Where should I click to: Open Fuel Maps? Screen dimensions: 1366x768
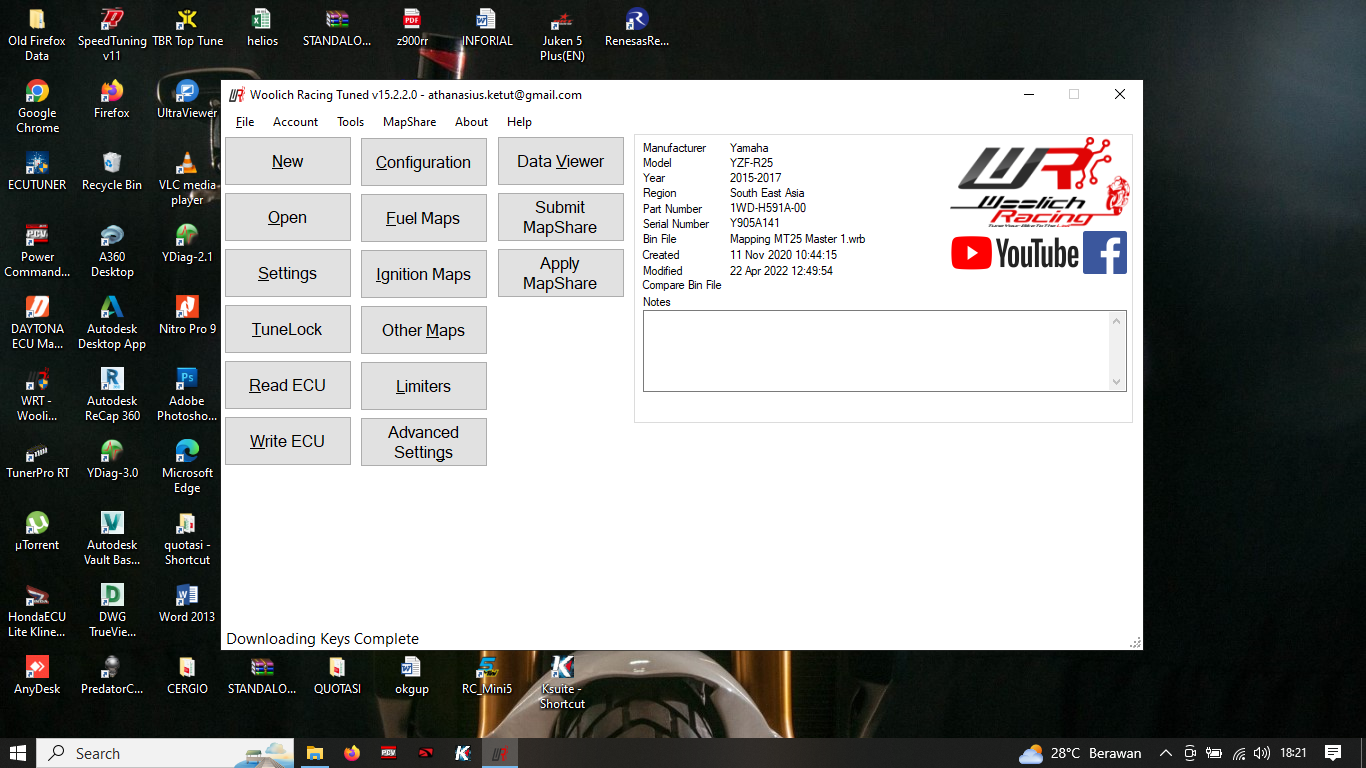(x=423, y=218)
